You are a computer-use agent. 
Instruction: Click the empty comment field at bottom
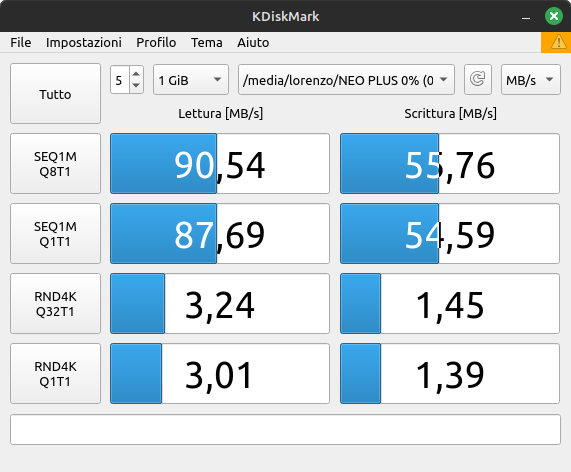[x=286, y=429]
